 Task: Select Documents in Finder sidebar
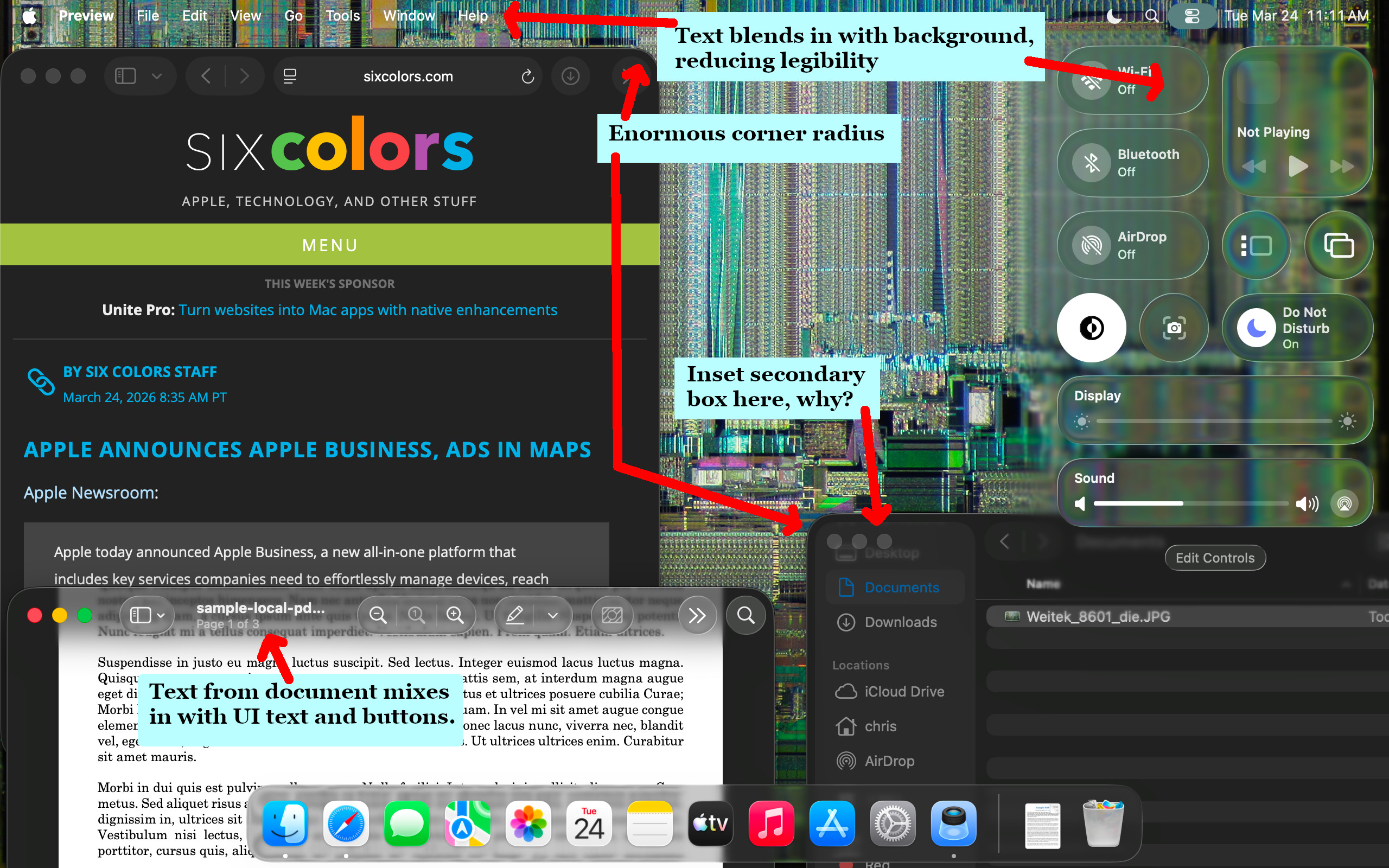895,588
